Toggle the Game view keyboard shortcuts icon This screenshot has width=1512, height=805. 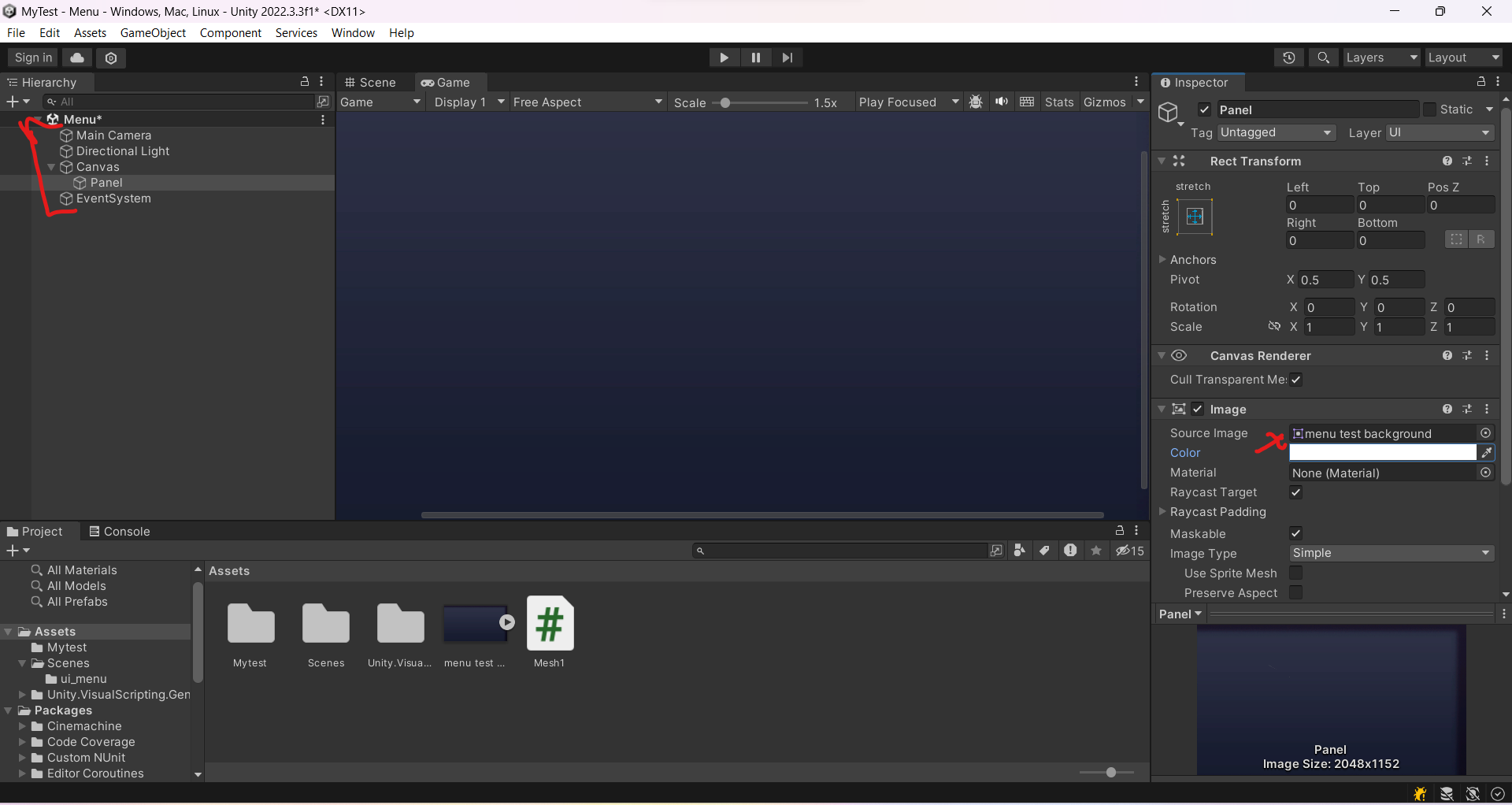(1027, 102)
